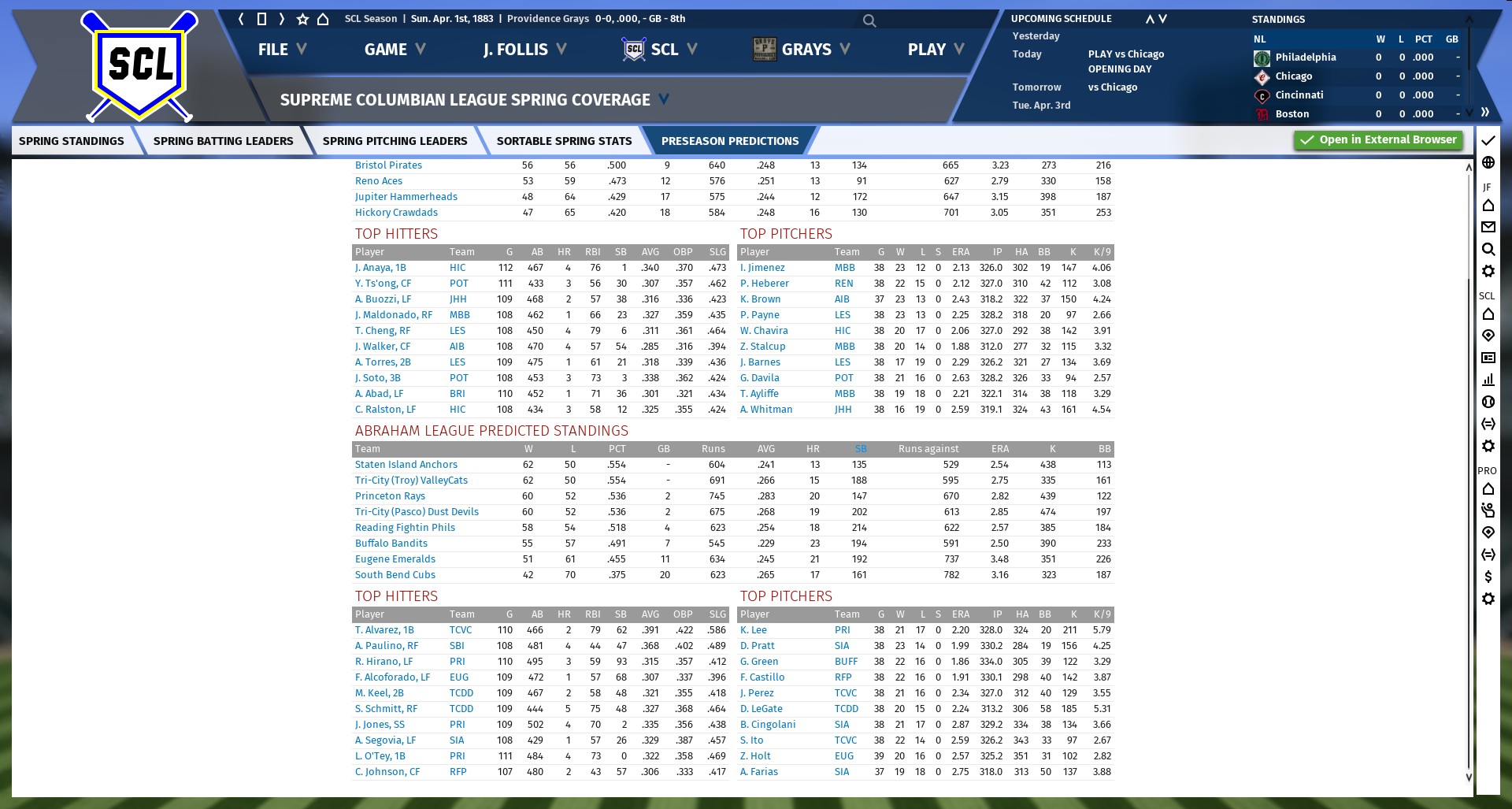Click the Upcoming Schedule up arrow
1512x809 pixels.
pos(1150,19)
